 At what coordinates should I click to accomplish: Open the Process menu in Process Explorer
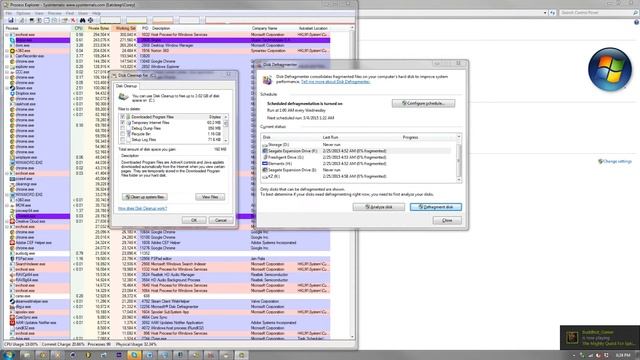pyautogui.click(x=55, y=13)
